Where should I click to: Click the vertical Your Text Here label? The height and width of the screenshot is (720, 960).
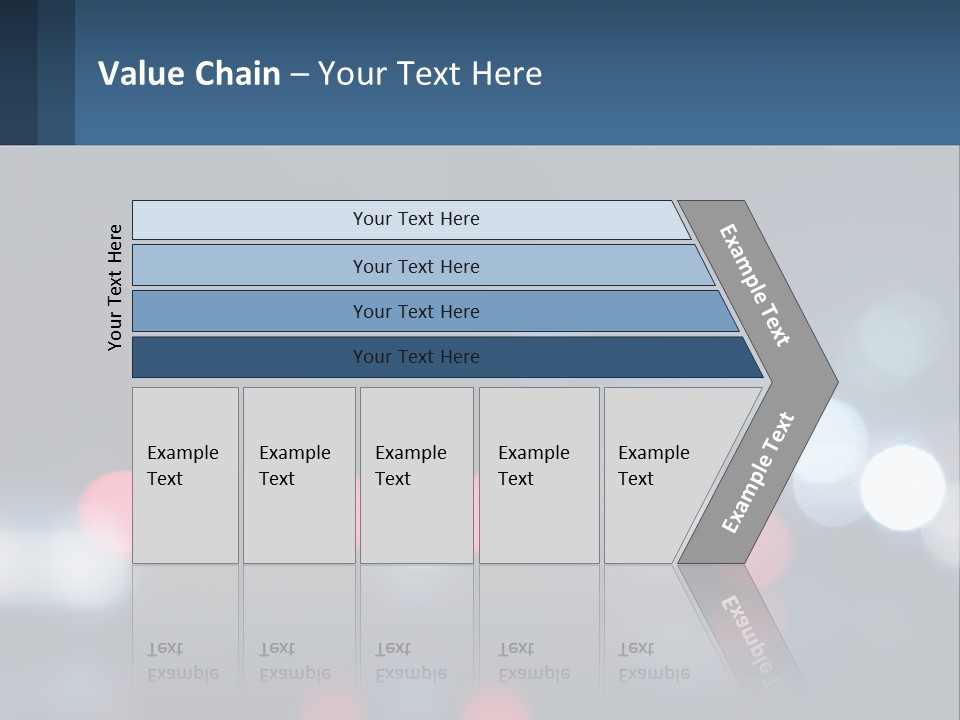pos(114,288)
